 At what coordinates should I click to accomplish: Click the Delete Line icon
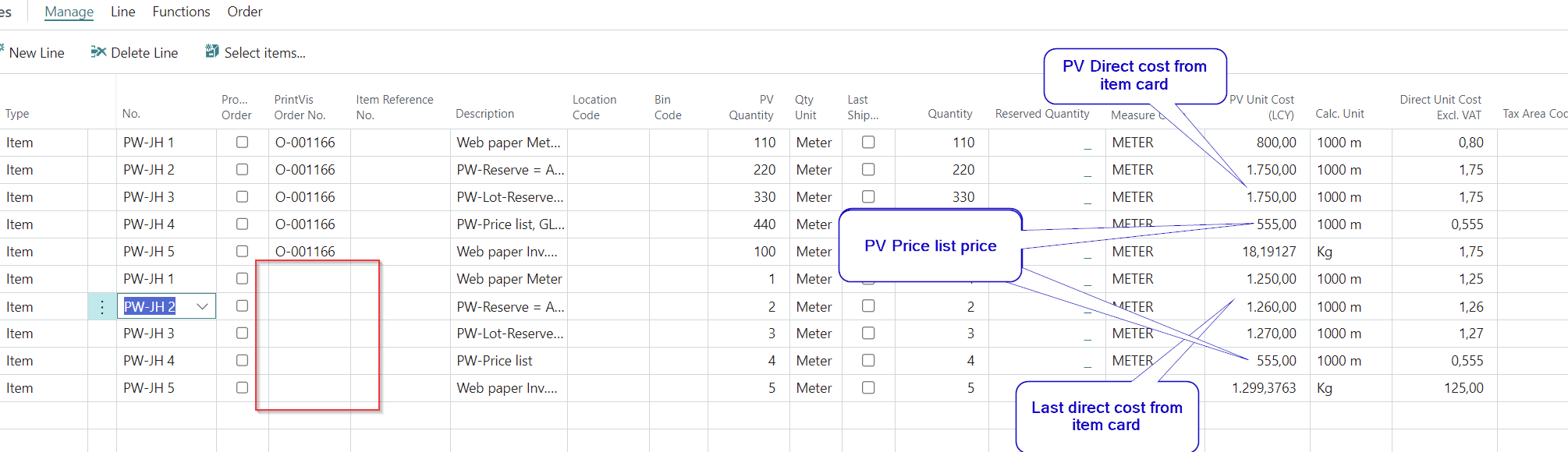pos(98,51)
